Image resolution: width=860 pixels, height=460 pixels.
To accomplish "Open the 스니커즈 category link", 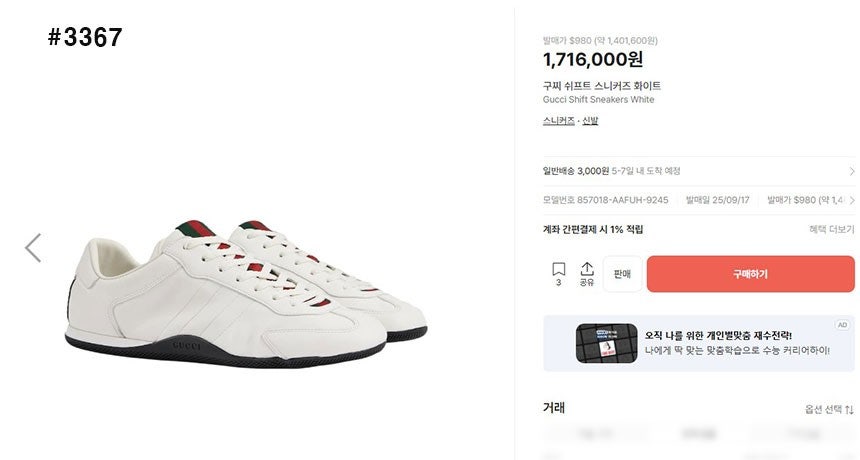I will coord(559,121).
